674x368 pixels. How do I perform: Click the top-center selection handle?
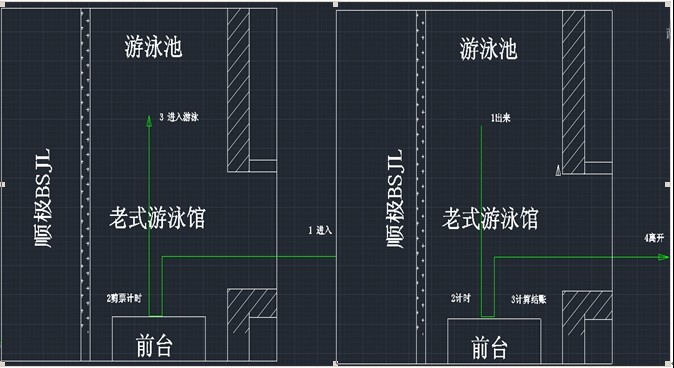tap(335, 4)
